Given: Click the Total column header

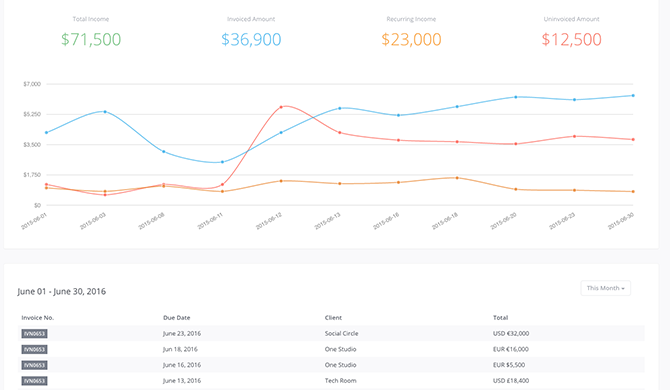Looking at the screenshot, I should coord(500,318).
